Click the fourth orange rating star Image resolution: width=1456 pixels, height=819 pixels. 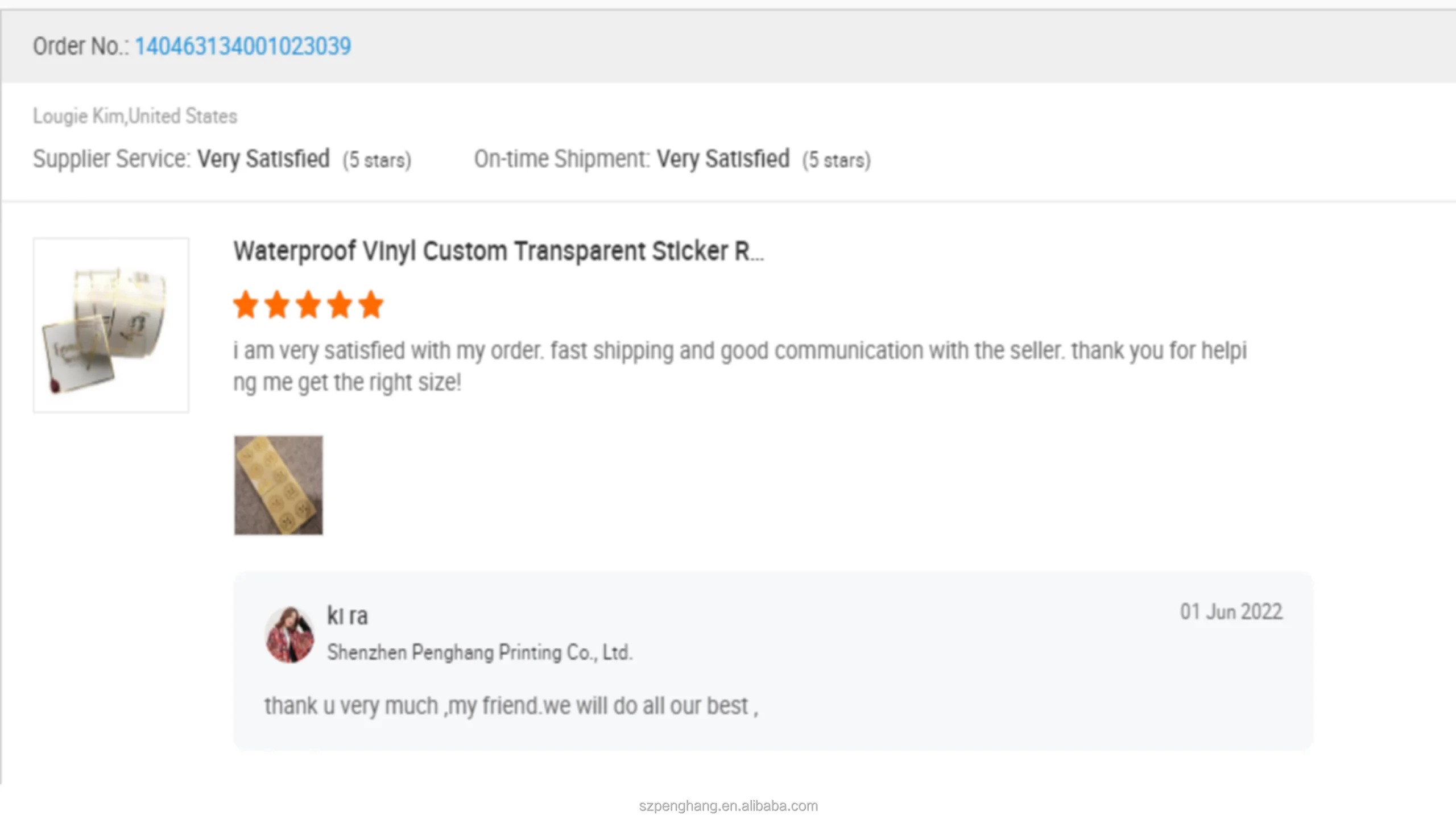(340, 304)
